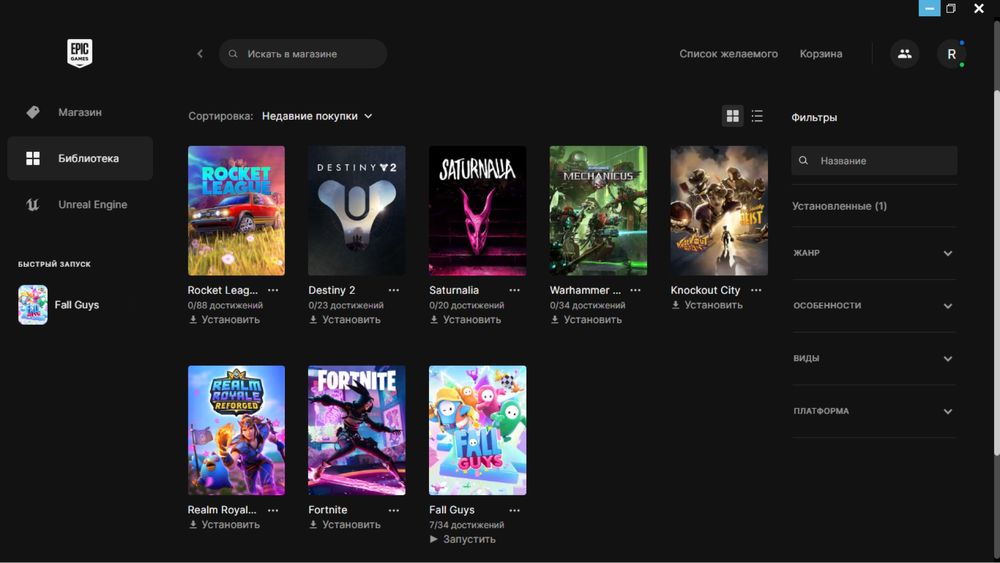Click the 0/20 достижений text
Viewport: 1000px width, 563px height.
467,305
